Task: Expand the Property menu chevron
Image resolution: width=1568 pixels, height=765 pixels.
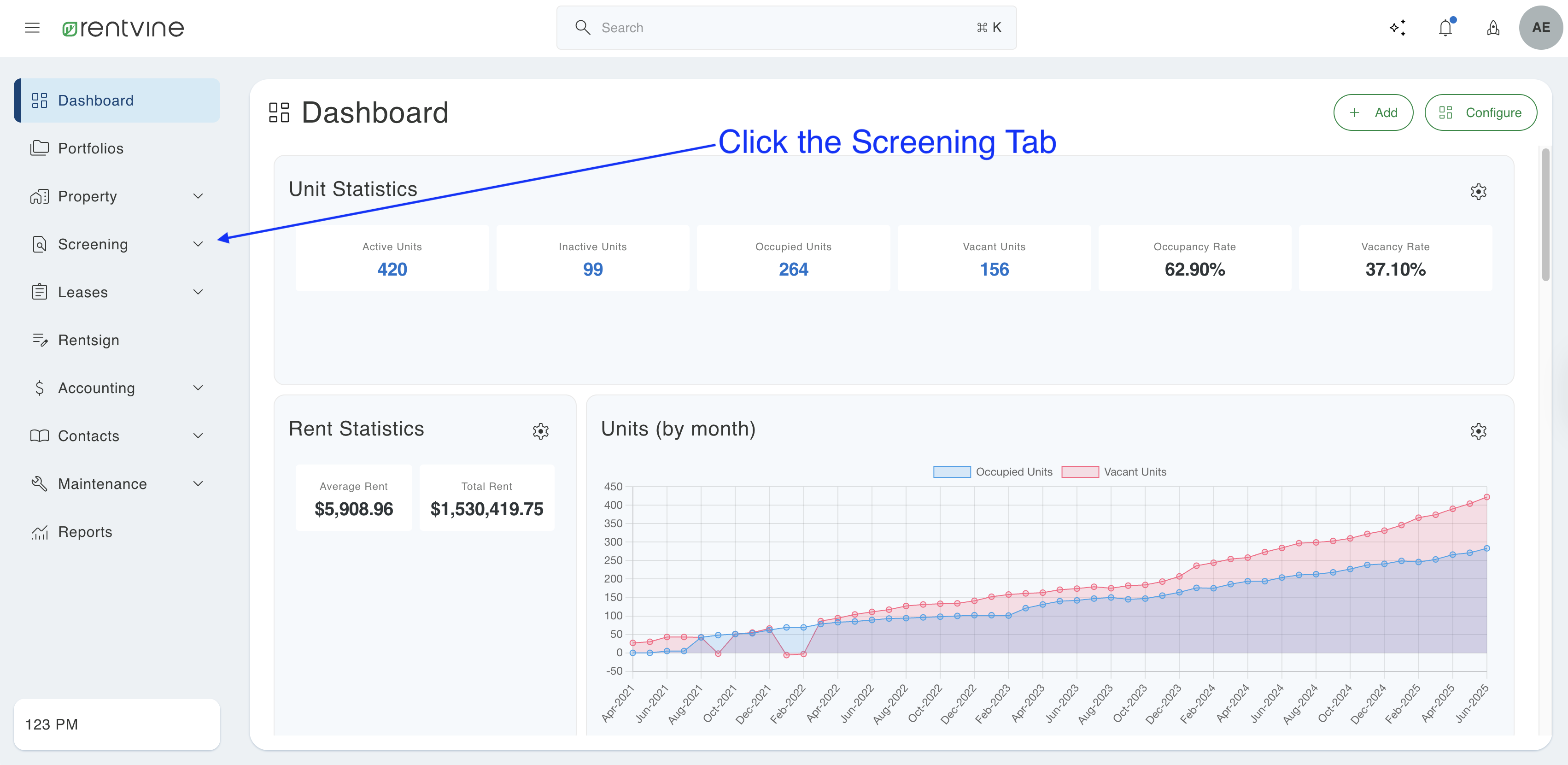Action: coord(198,196)
